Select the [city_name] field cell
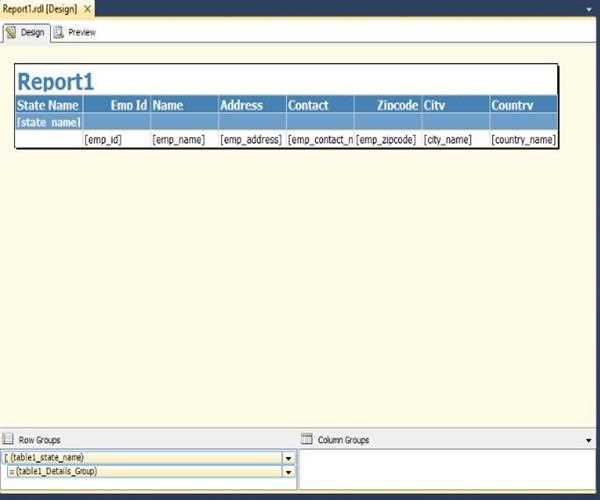Screen dimensions: 600x500 point(455,140)
